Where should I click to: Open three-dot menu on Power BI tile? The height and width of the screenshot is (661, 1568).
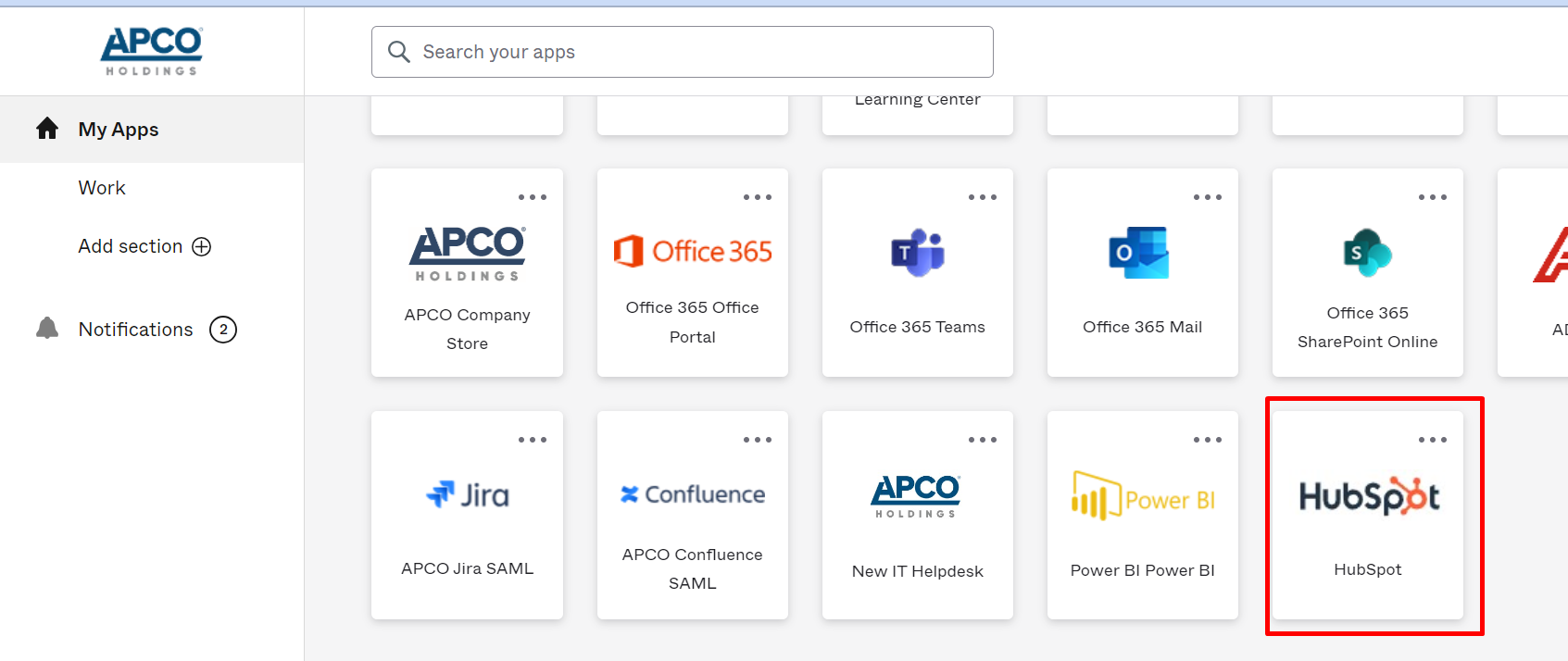click(1207, 440)
